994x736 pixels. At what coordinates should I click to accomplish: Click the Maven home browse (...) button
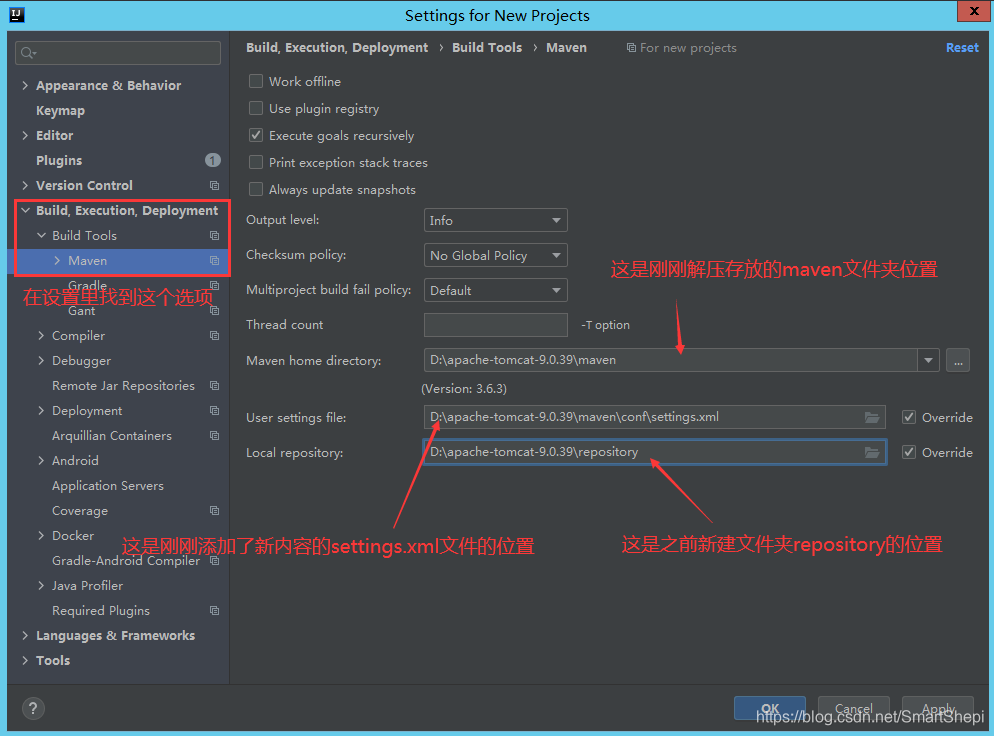[x=958, y=360]
